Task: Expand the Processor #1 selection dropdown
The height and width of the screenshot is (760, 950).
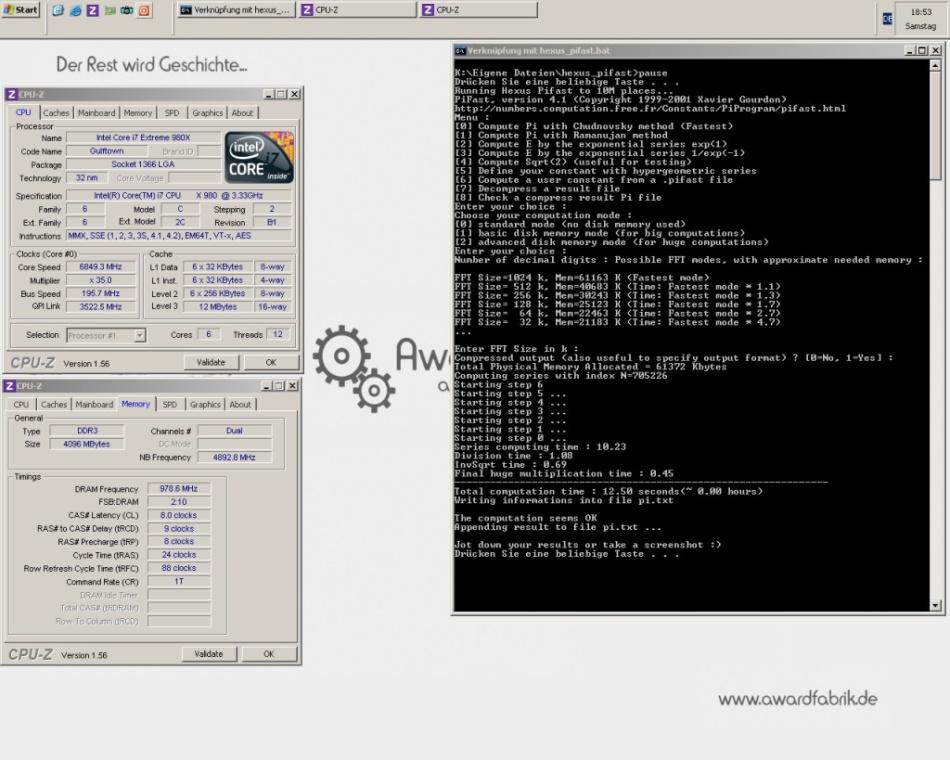Action: click(x=140, y=335)
